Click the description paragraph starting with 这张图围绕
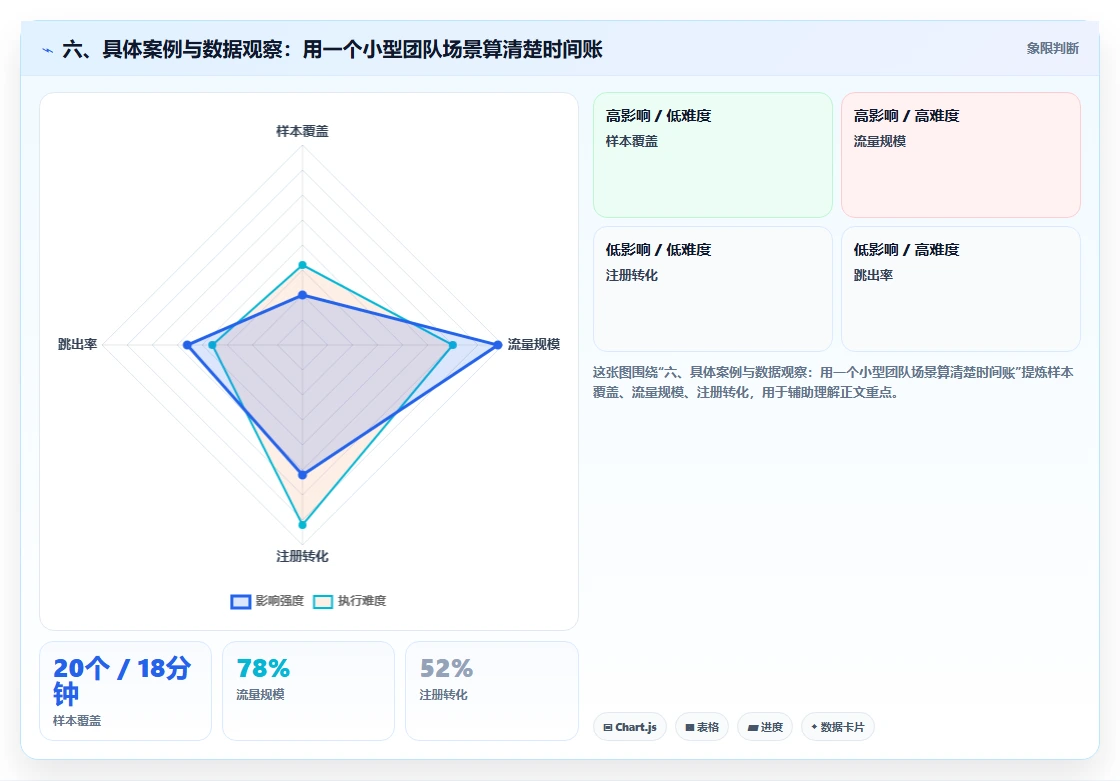The height and width of the screenshot is (781, 1120). (833, 382)
